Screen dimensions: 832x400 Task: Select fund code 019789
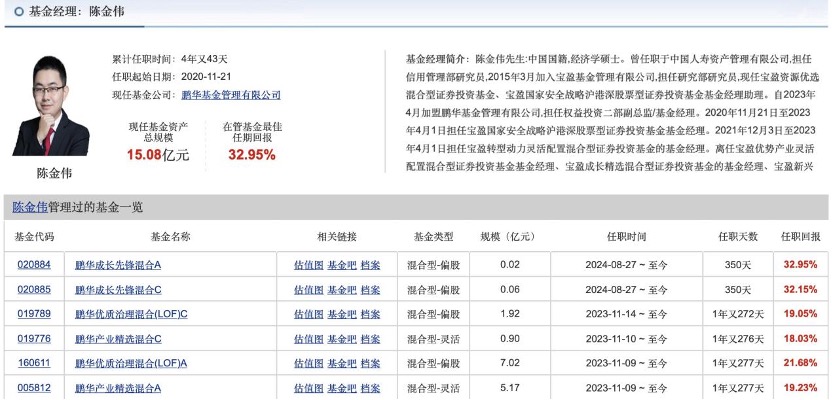[34, 314]
